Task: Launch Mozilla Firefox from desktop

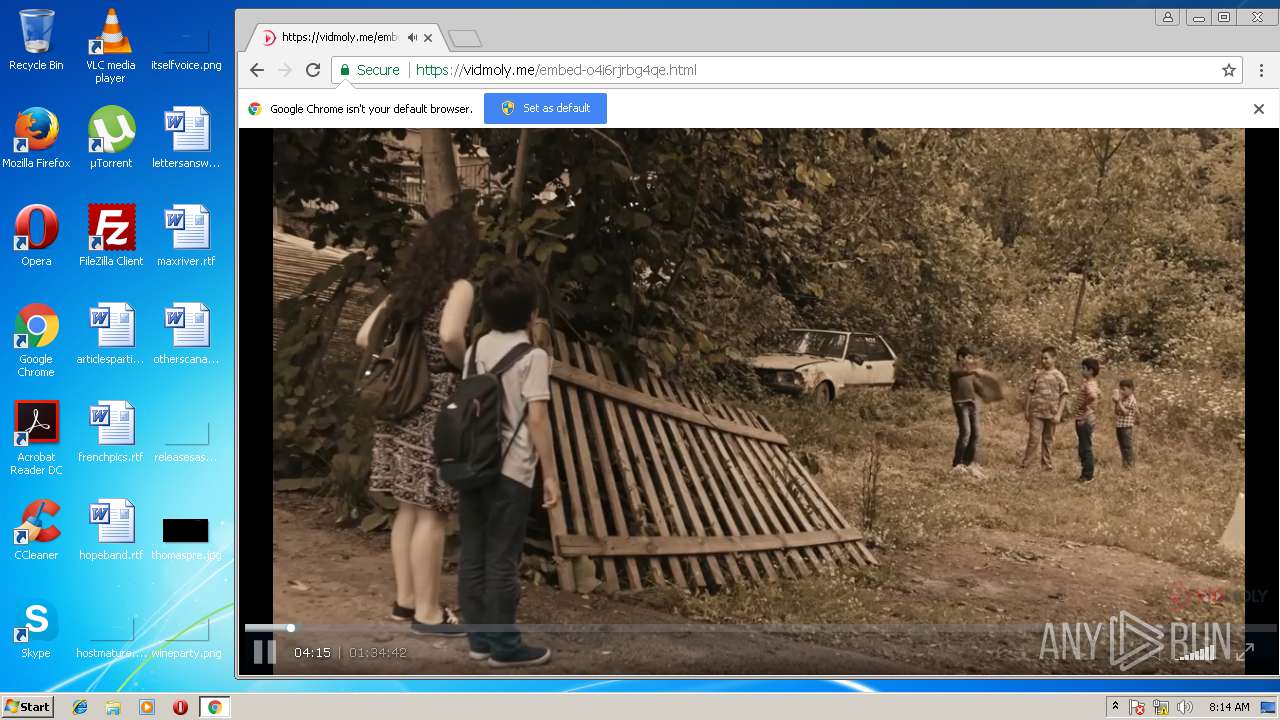Action: (x=36, y=138)
